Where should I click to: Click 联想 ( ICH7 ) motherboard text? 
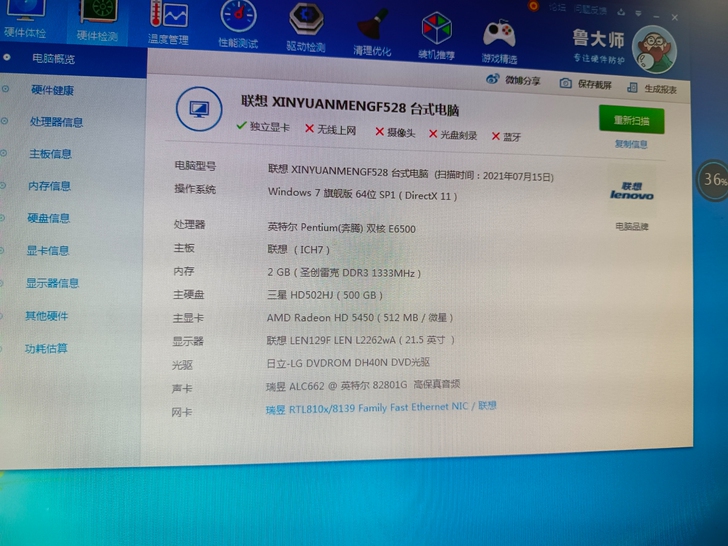299,249
